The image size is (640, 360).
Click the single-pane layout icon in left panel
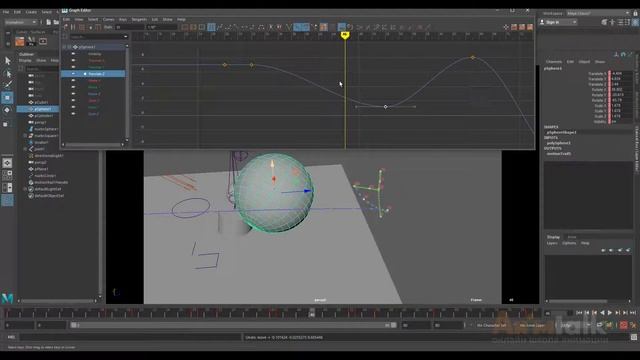[7, 163]
